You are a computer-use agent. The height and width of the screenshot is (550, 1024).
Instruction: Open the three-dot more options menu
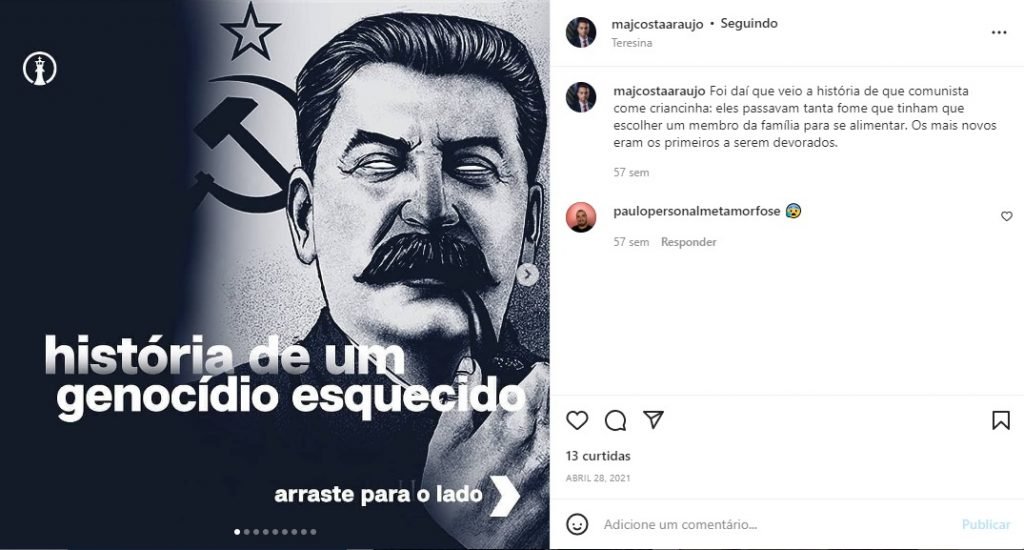pyautogui.click(x=999, y=33)
